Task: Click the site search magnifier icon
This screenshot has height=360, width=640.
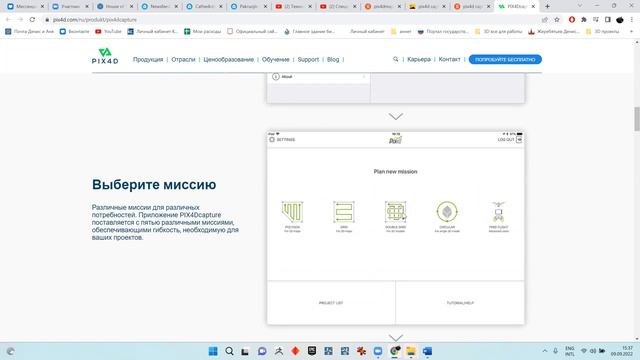Action: tap(396, 59)
